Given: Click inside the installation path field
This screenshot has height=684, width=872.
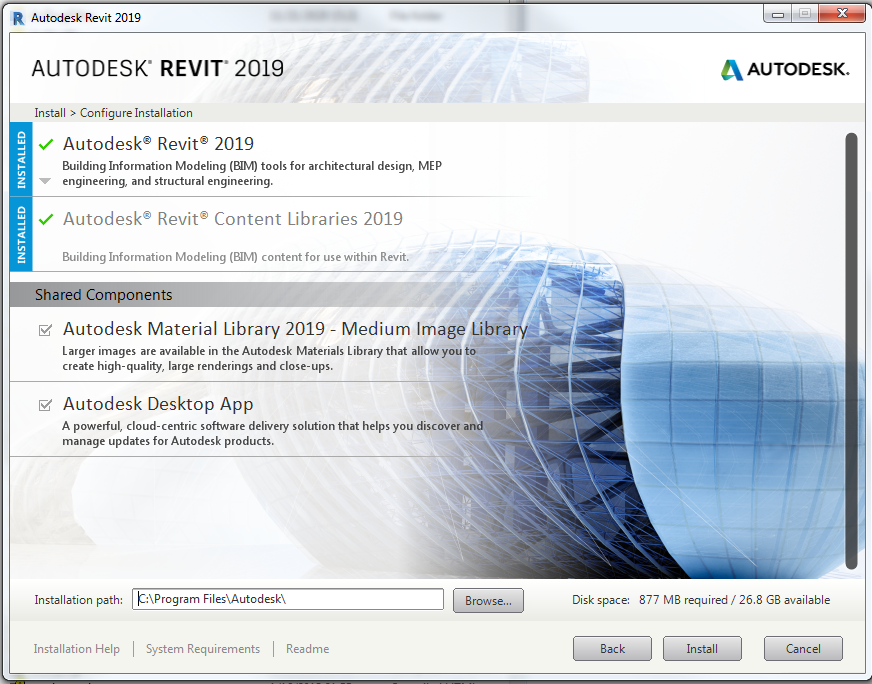Looking at the screenshot, I should coord(288,598).
